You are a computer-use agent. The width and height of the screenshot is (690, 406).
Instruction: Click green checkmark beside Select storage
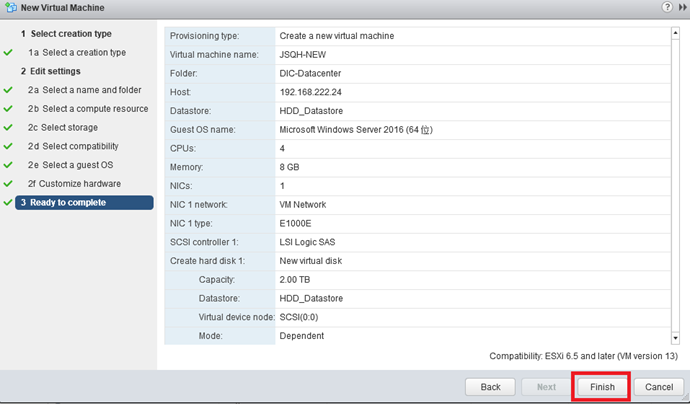point(8,128)
